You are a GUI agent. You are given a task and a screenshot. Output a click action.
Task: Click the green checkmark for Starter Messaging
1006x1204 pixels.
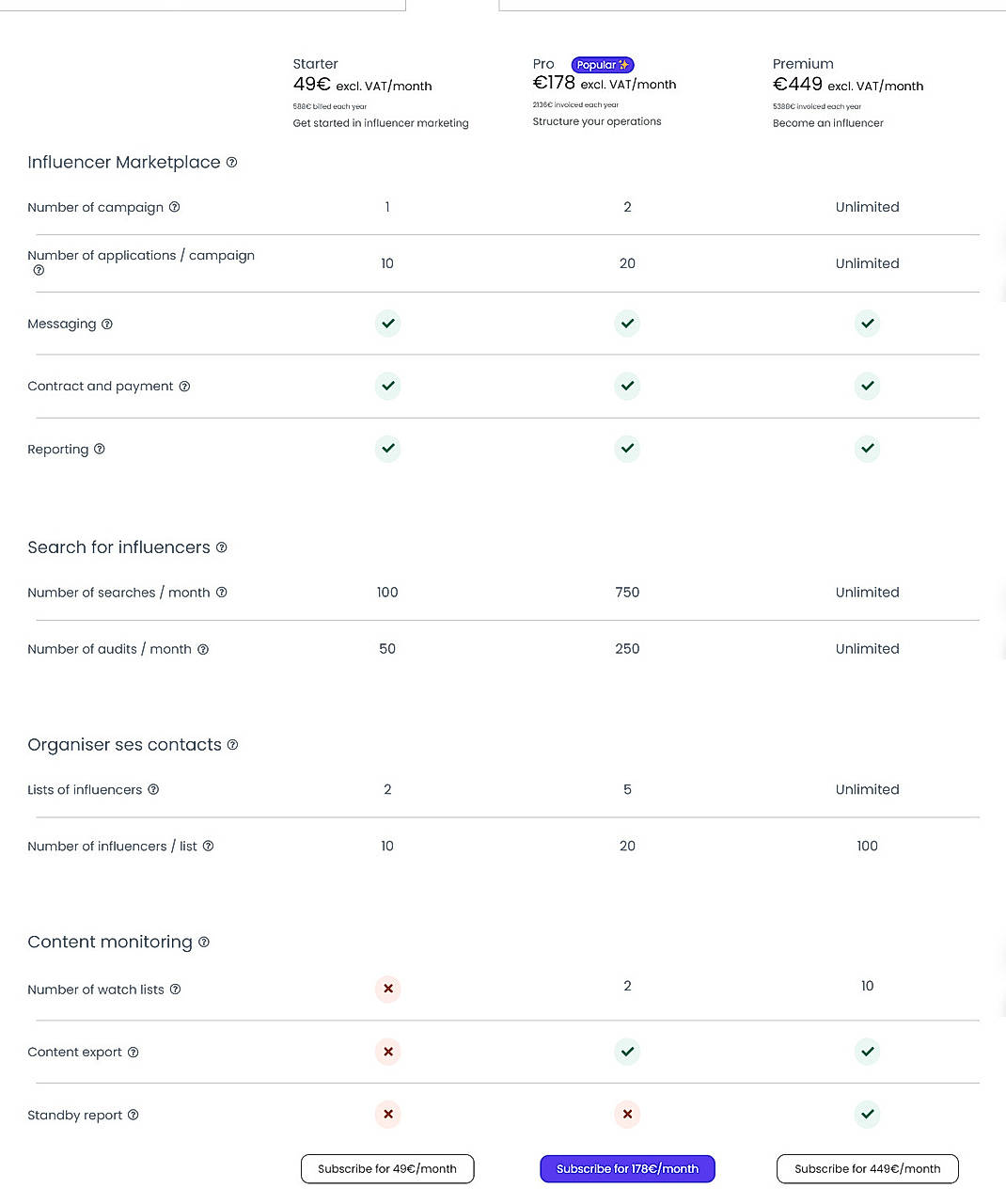click(x=387, y=324)
